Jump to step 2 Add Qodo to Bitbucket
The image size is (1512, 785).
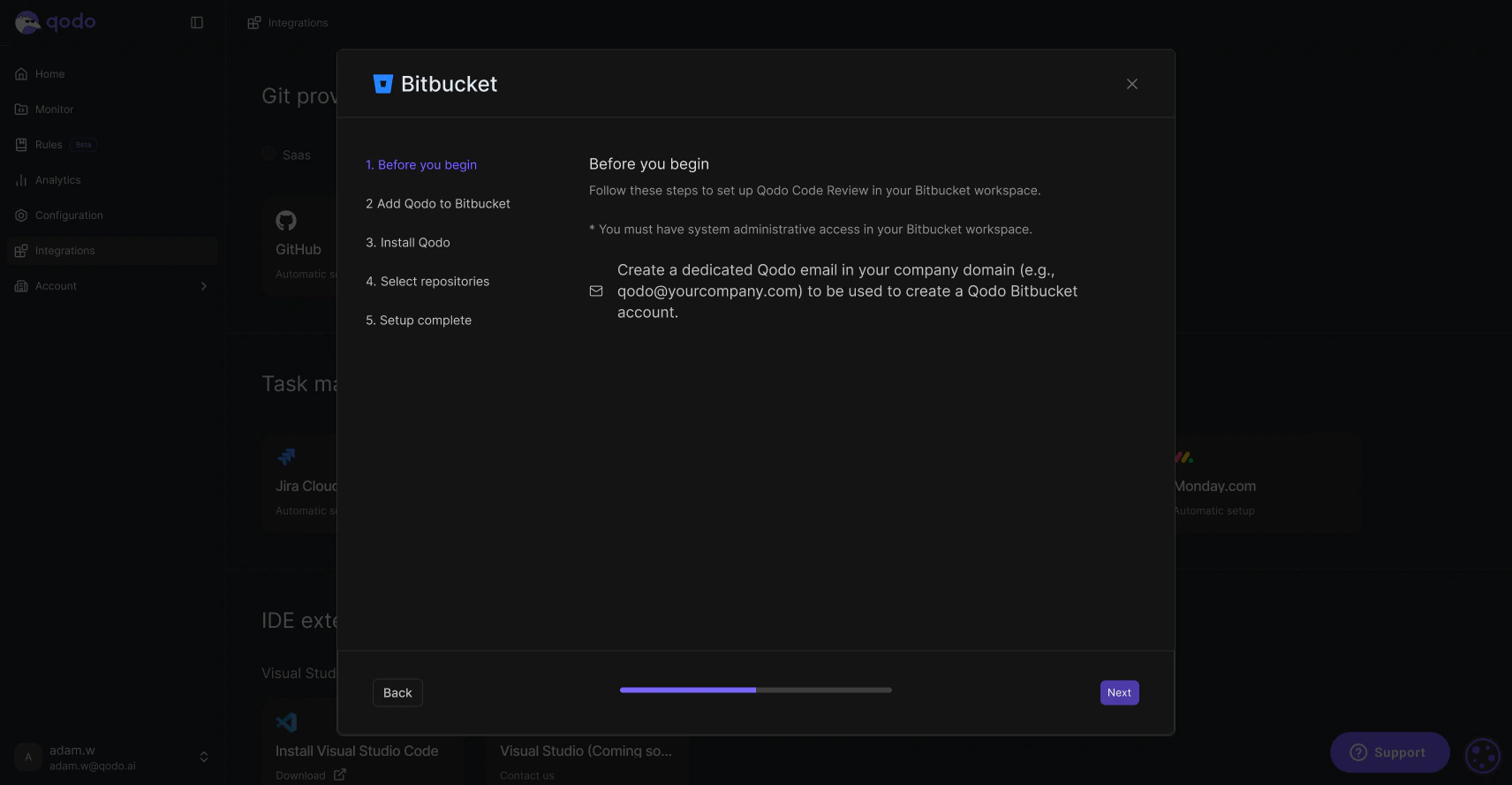(438, 204)
